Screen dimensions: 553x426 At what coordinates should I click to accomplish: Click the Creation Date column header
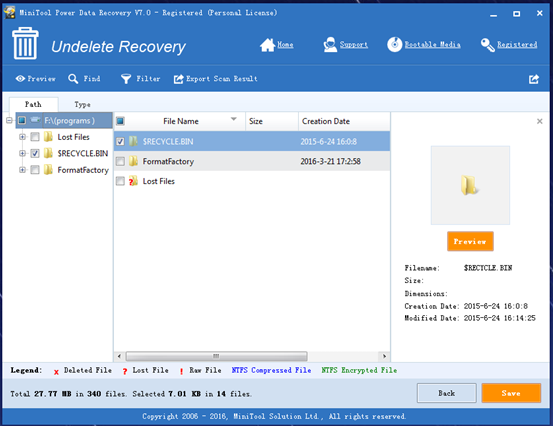(x=344, y=121)
